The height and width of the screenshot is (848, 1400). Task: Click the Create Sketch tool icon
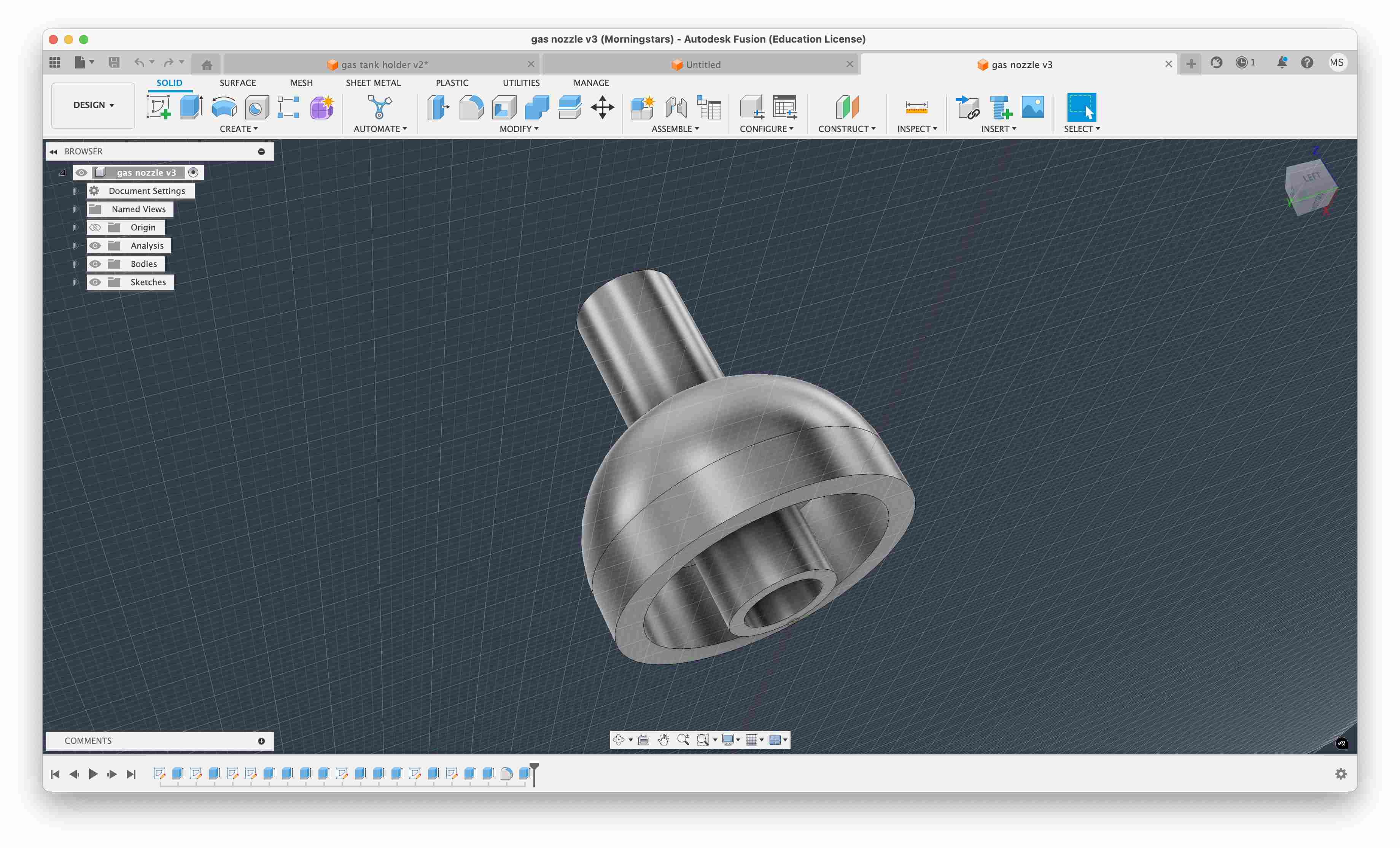(159, 107)
